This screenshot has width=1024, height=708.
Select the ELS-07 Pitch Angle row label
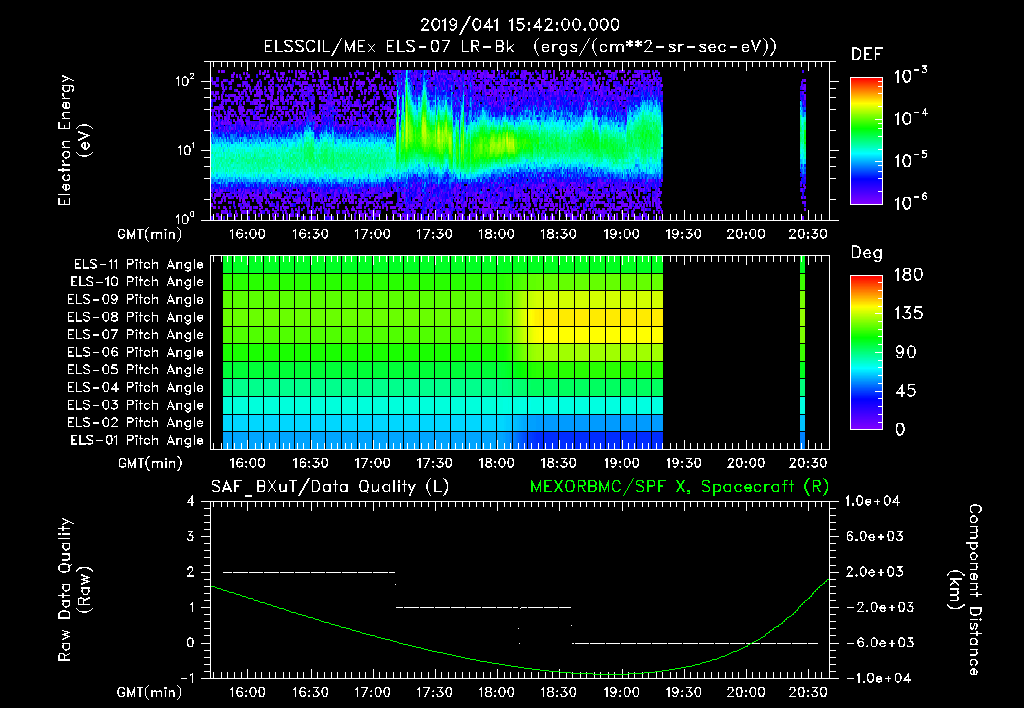tap(136, 334)
